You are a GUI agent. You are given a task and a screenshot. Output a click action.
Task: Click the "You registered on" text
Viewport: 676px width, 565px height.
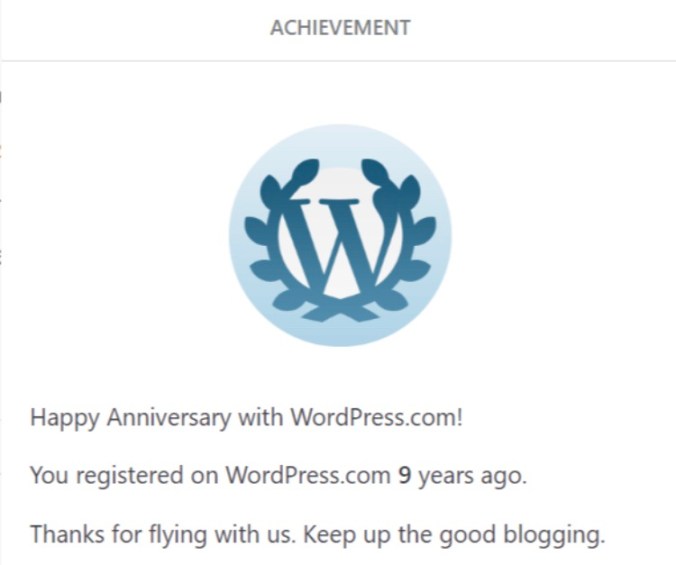[125, 475]
